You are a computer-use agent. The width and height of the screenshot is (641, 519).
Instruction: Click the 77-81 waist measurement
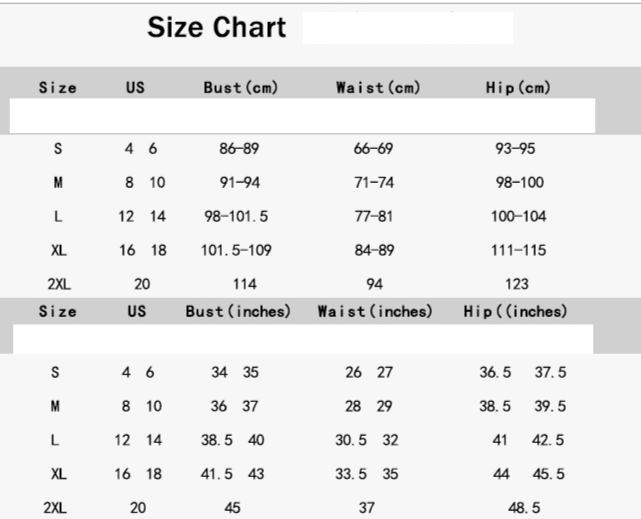(x=373, y=216)
